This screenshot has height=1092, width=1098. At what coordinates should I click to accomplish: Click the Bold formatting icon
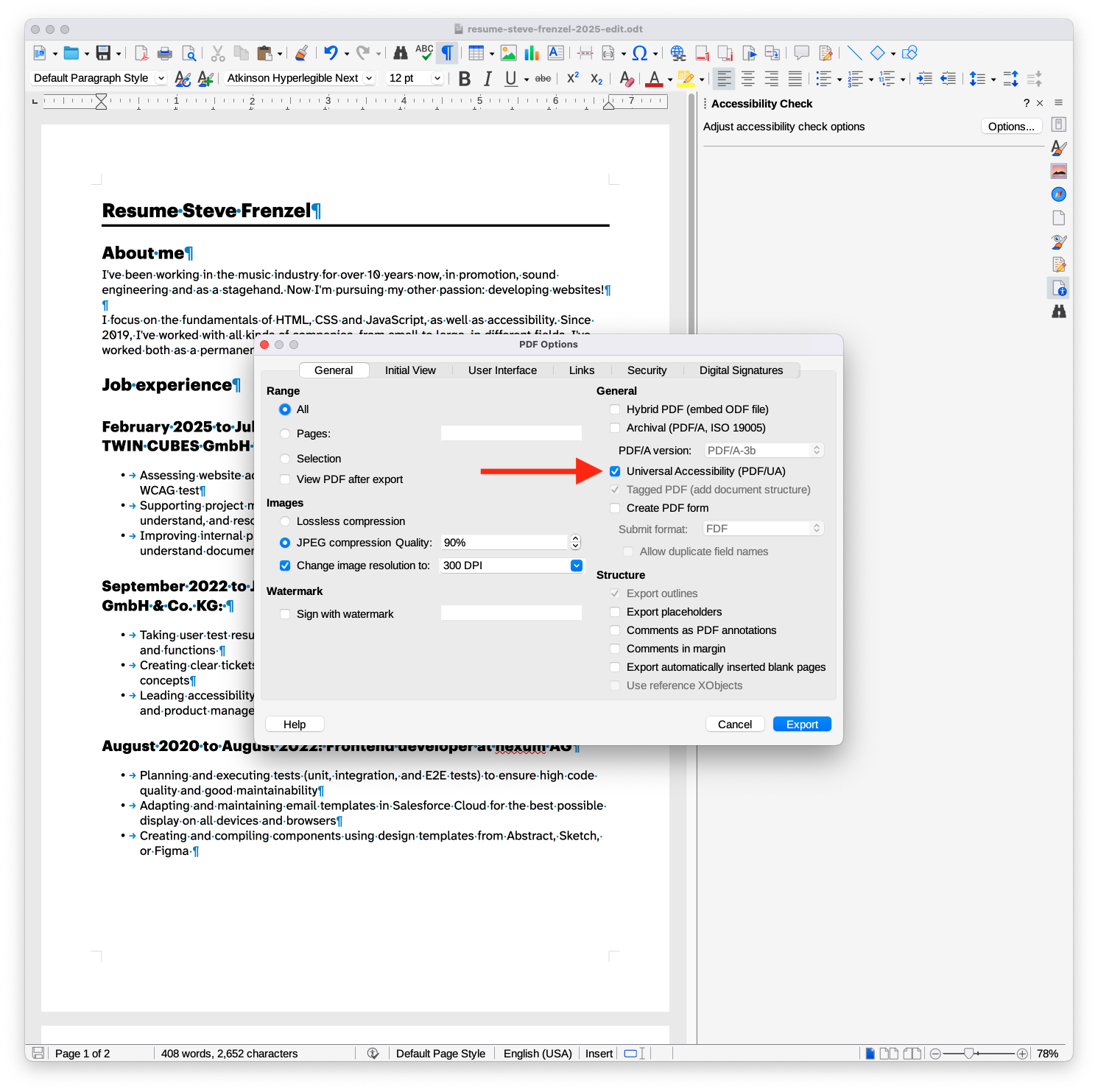465,79
